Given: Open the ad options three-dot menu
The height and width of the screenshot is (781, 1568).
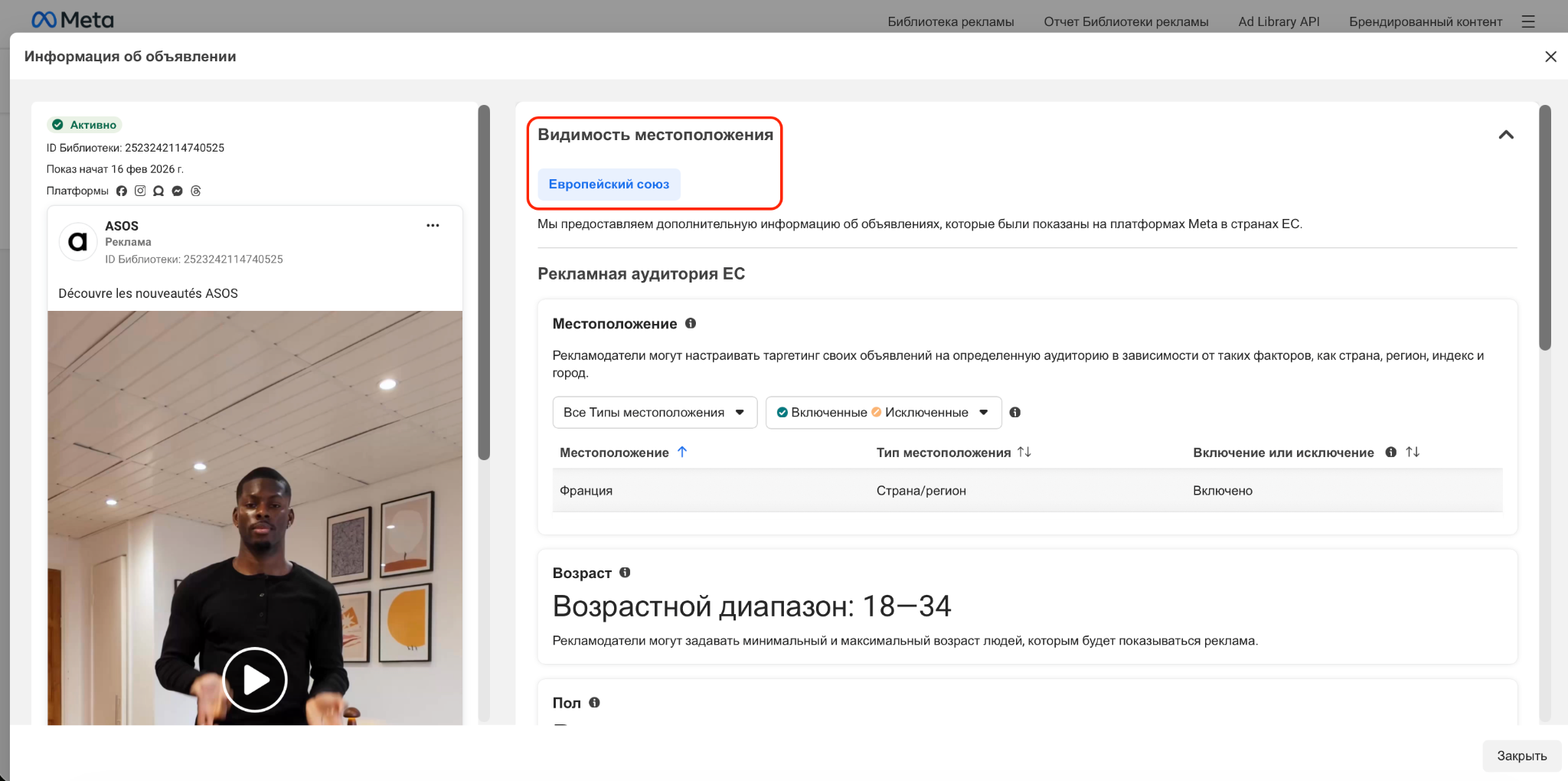Looking at the screenshot, I should 433,225.
